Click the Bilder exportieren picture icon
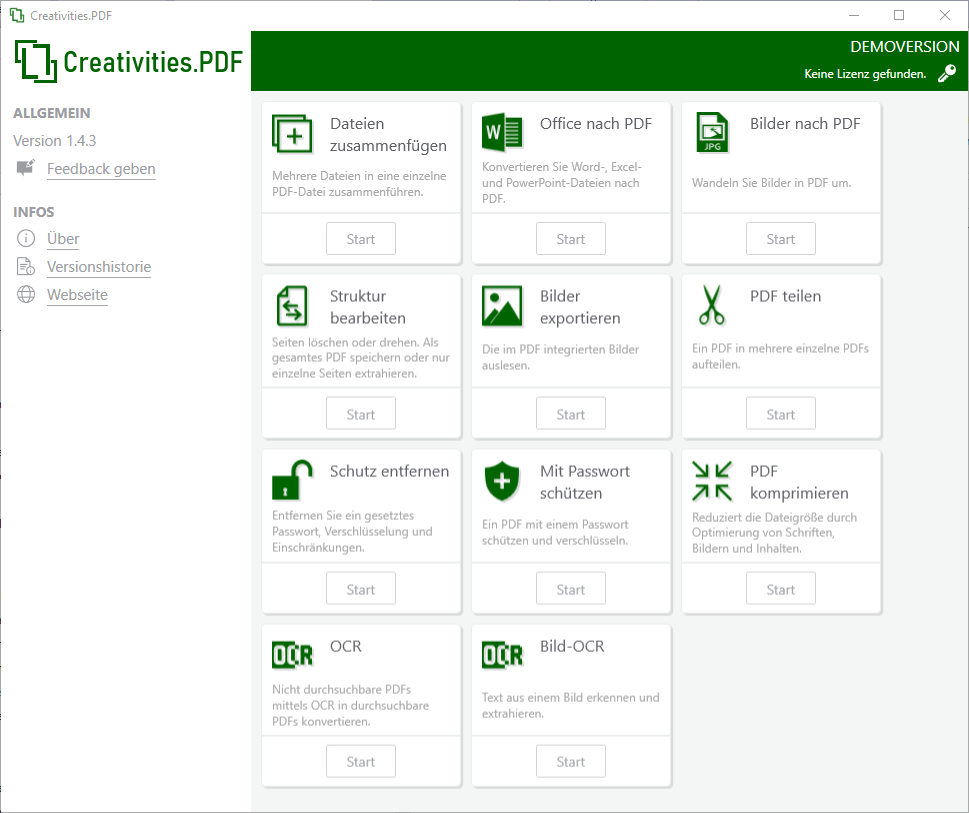This screenshot has width=969, height=813. (x=502, y=305)
